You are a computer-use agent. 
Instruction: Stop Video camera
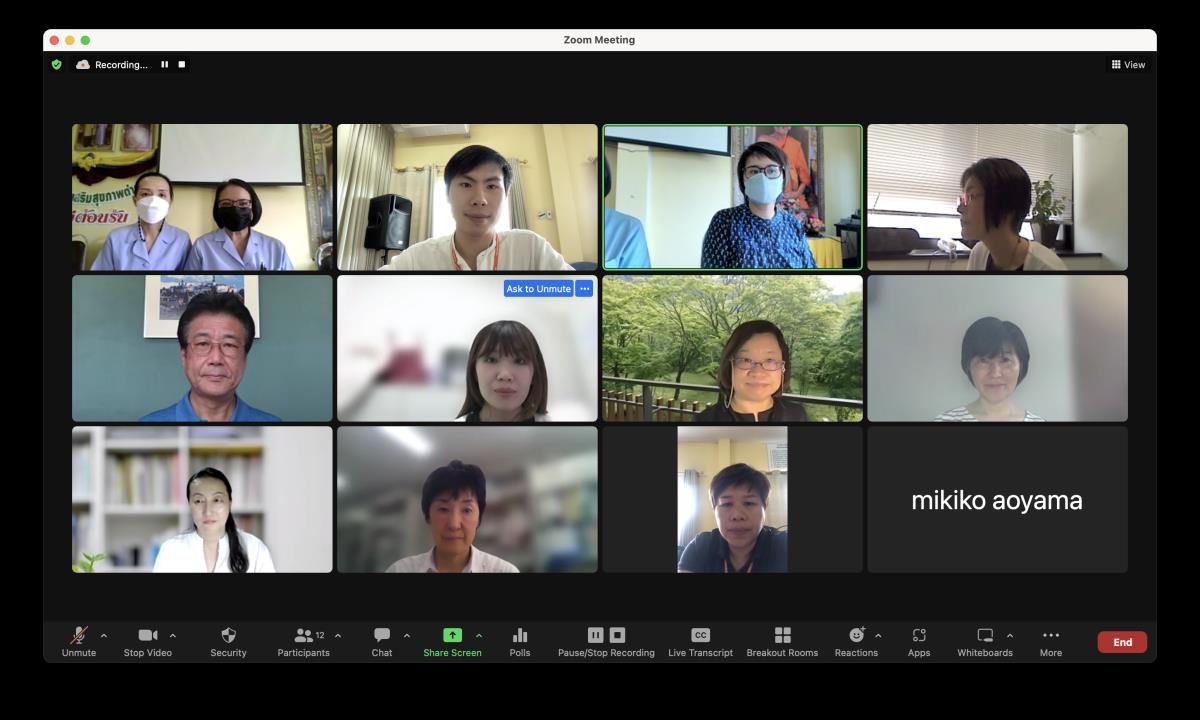point(148,641)
